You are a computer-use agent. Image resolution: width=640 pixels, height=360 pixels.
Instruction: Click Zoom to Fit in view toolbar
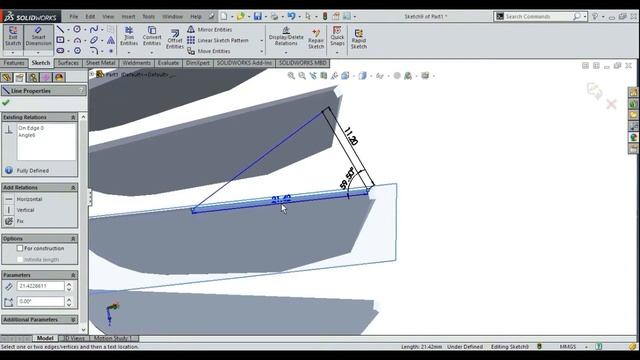(x=291, y=76)
